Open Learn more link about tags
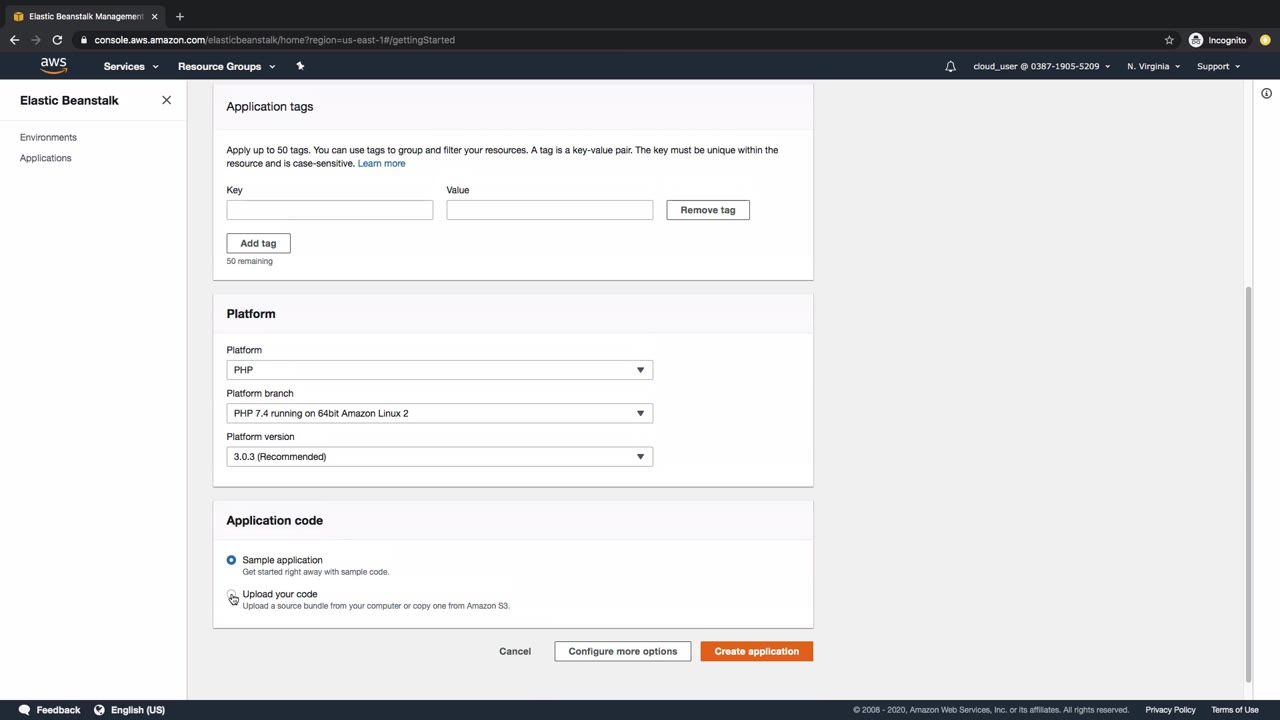The image size is (1280, 720). [x=381, y=163]
